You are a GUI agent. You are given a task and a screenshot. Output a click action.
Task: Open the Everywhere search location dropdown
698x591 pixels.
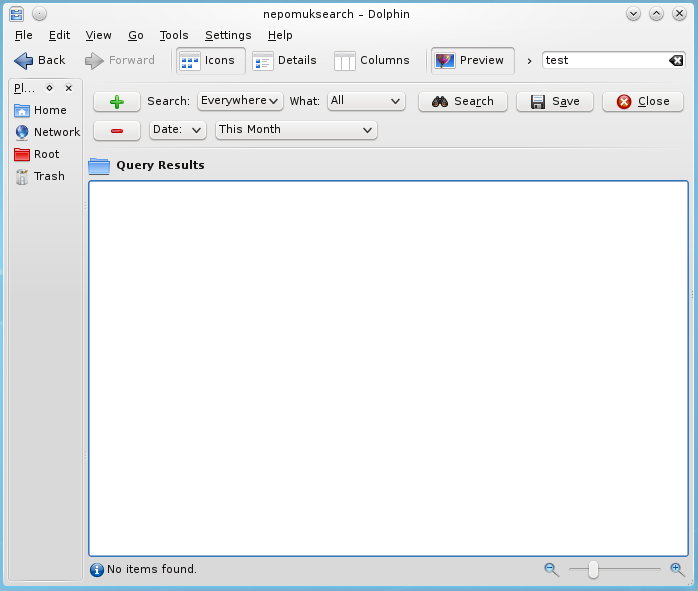click(240, 101)
